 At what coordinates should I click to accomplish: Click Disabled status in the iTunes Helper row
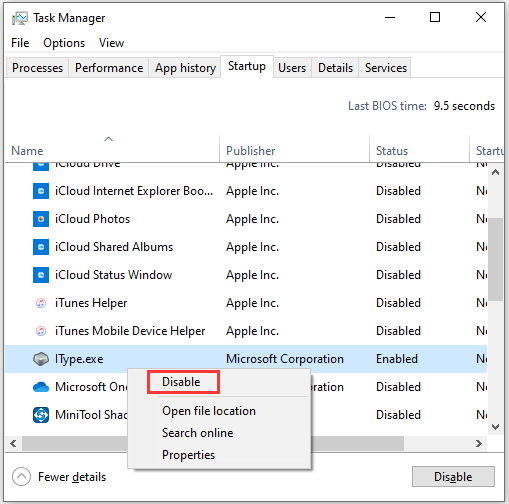398,303
